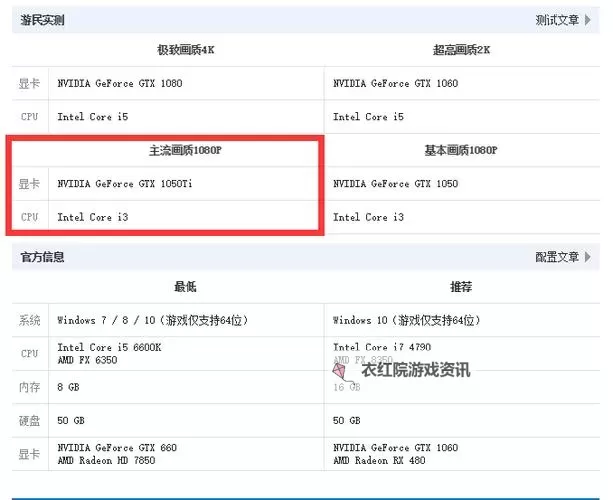This screenshot has height=500, width=613.
Task: Click the arrow icon beside 测试文章
Action: click(x=588, y=20)
